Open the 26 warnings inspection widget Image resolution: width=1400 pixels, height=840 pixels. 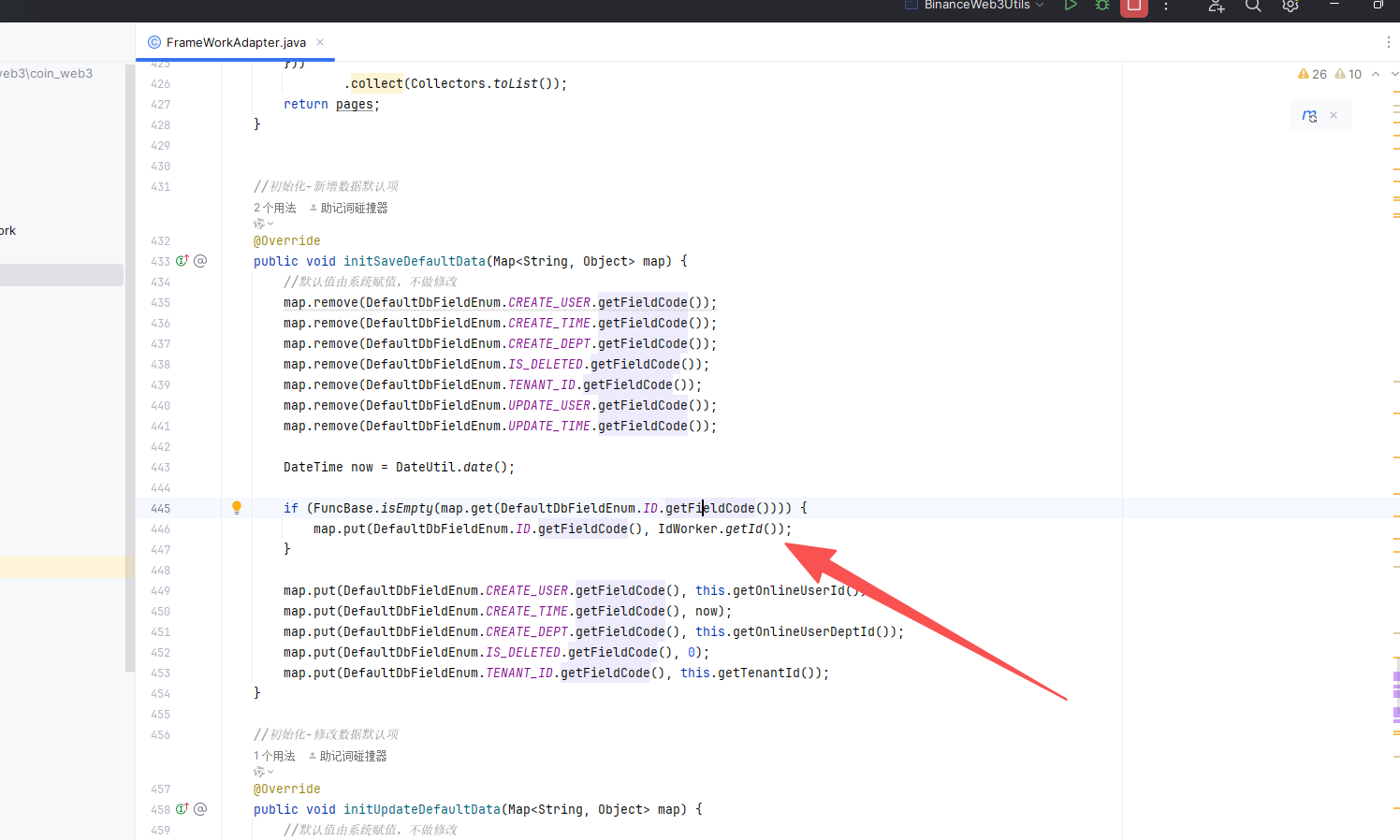1312,75
